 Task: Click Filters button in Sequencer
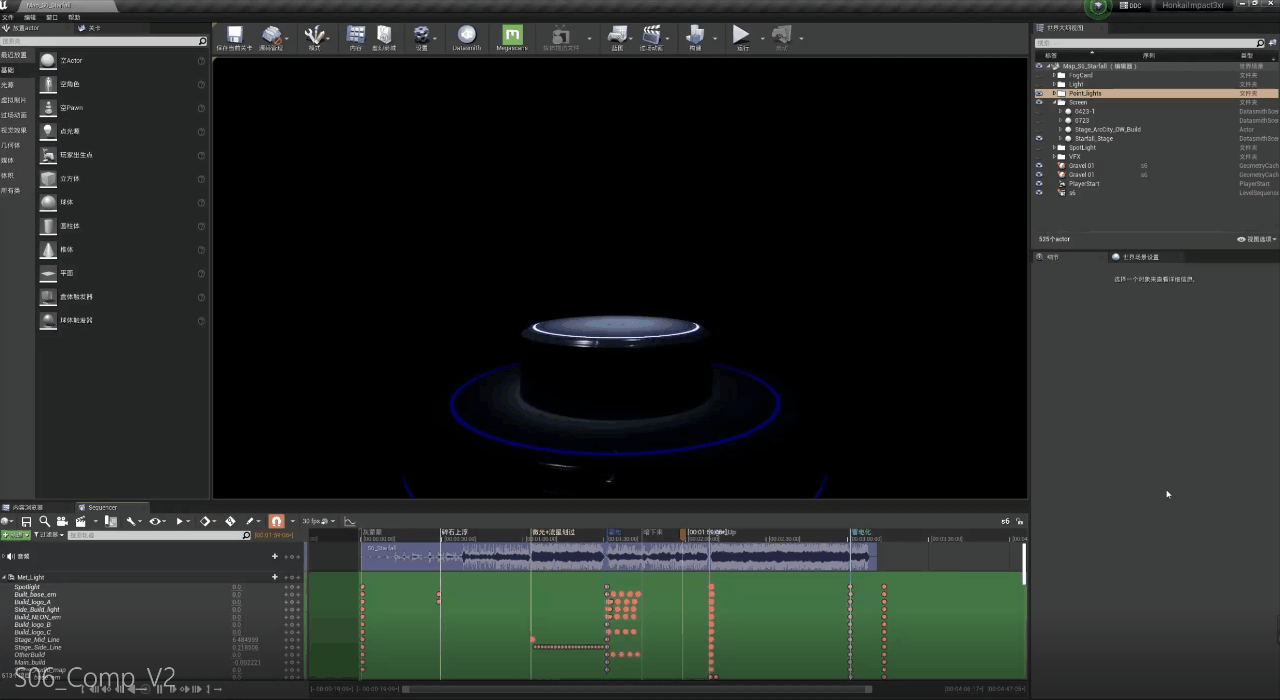pos(49,535)
